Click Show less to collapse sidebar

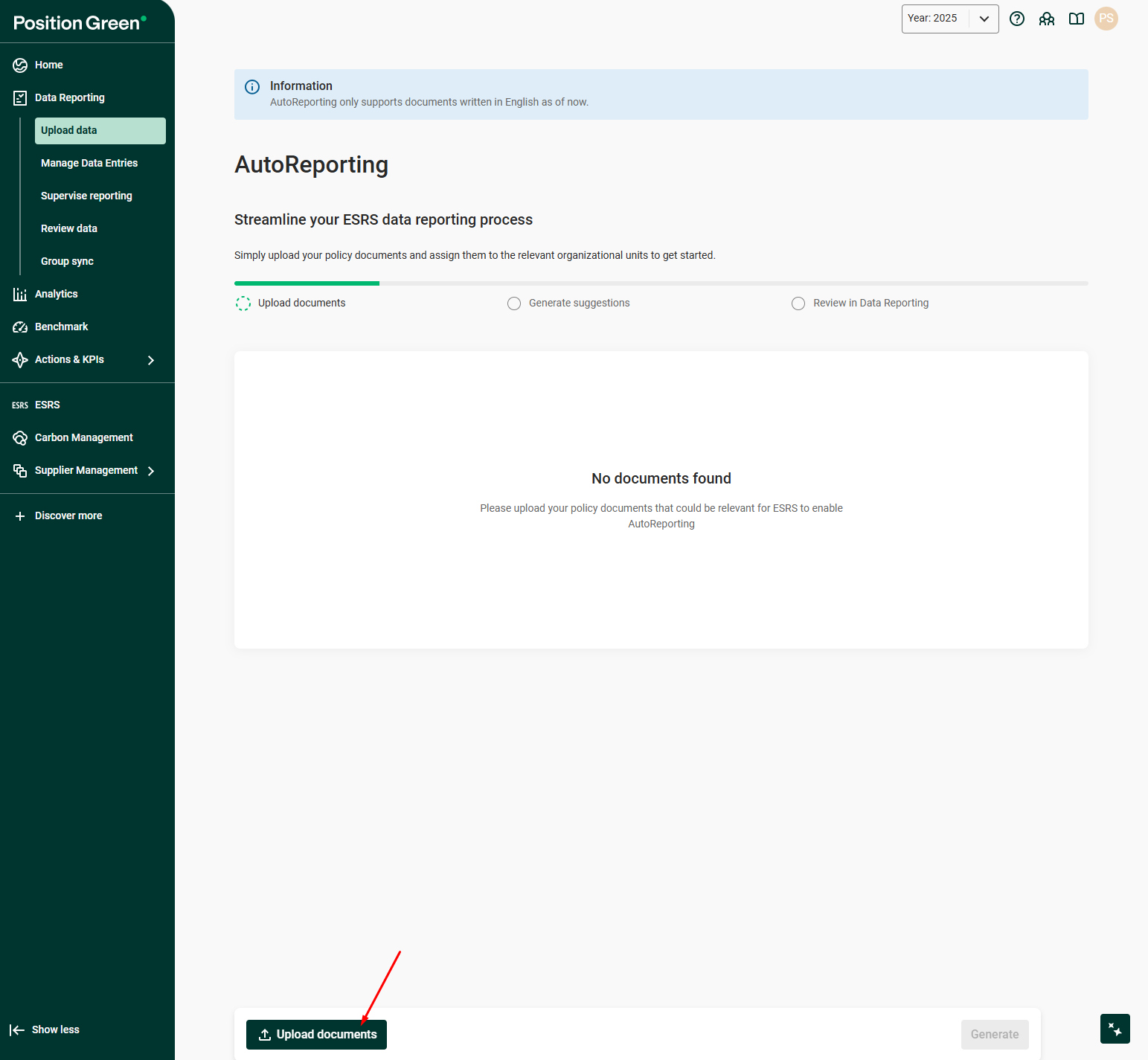[x=56, y=1030]
